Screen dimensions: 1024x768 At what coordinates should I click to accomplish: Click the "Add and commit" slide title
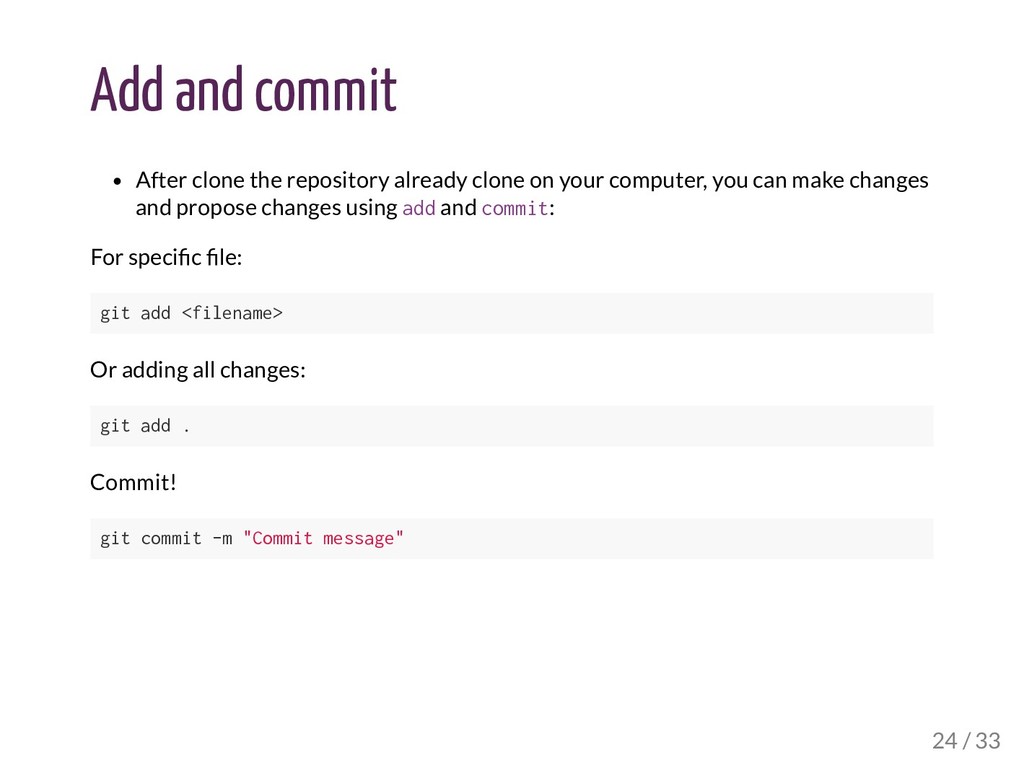(x=243, y=91)
